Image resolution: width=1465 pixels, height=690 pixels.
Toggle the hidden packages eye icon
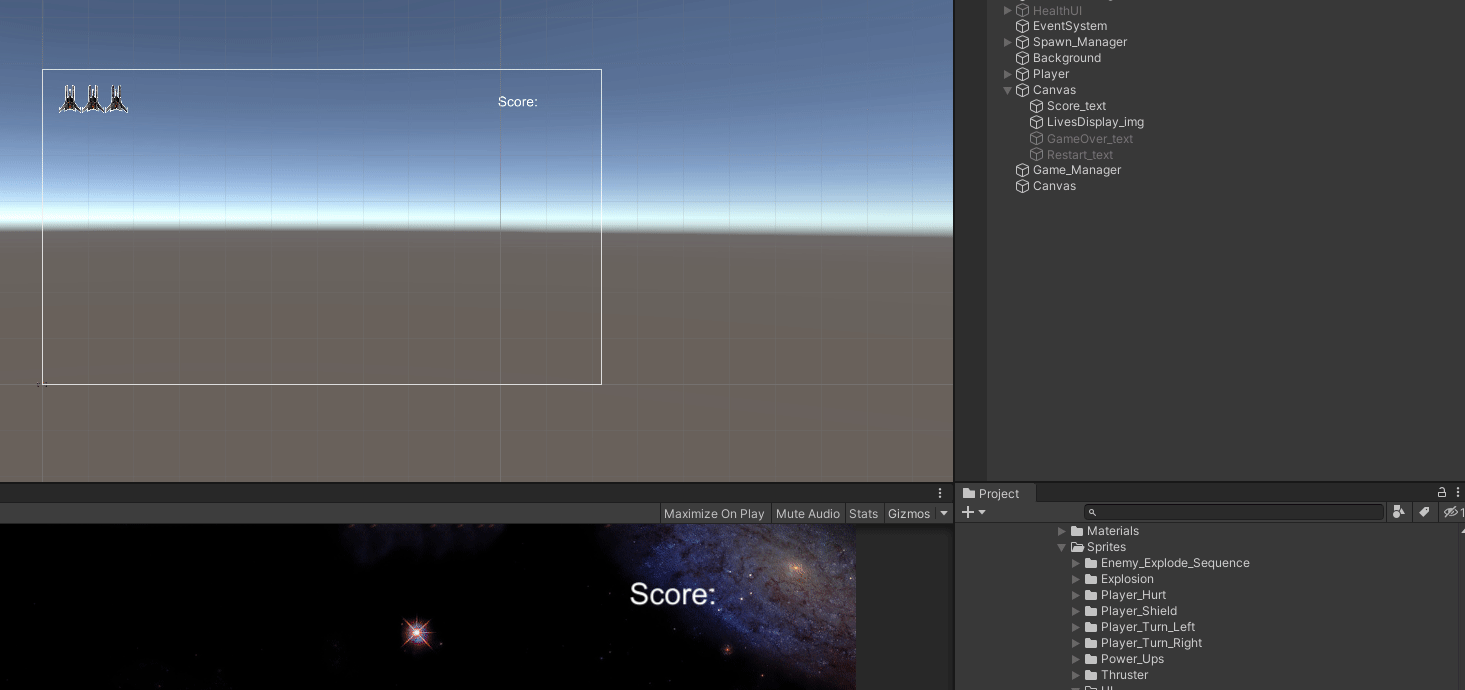point(1451,512)
